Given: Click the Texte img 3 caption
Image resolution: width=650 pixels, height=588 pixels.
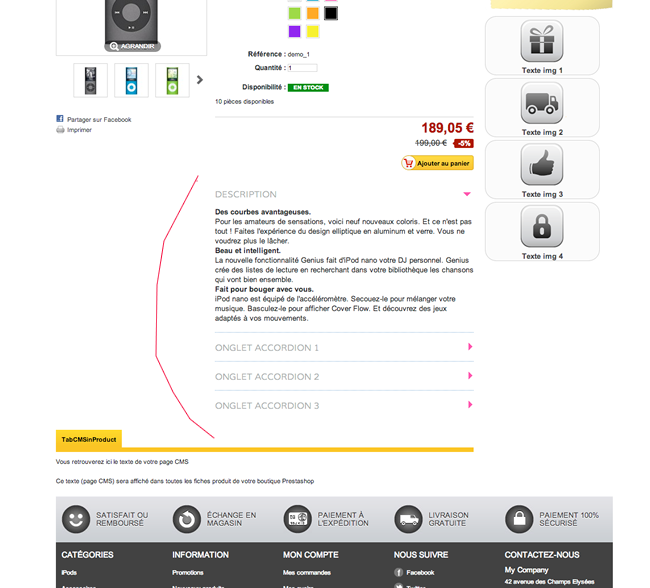Looking at the screenshot, I should click(542, 194).
